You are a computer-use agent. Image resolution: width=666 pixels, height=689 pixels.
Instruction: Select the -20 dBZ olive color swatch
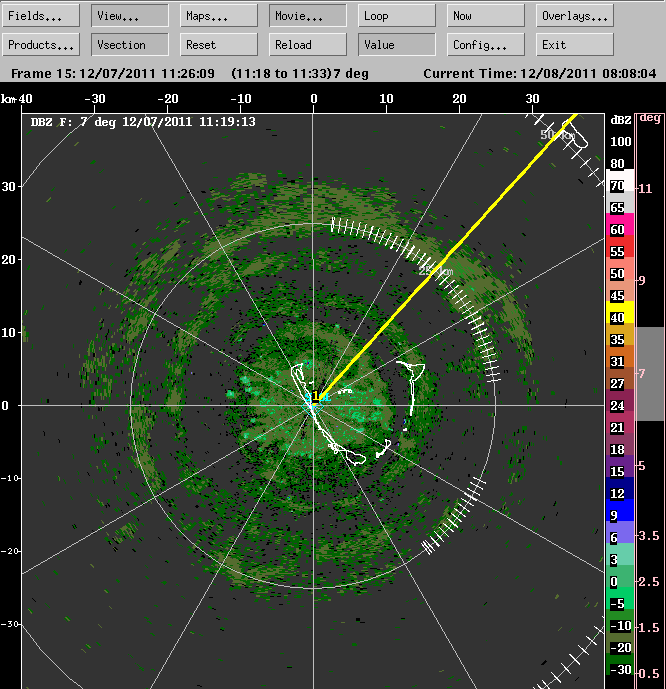(620, 642)
